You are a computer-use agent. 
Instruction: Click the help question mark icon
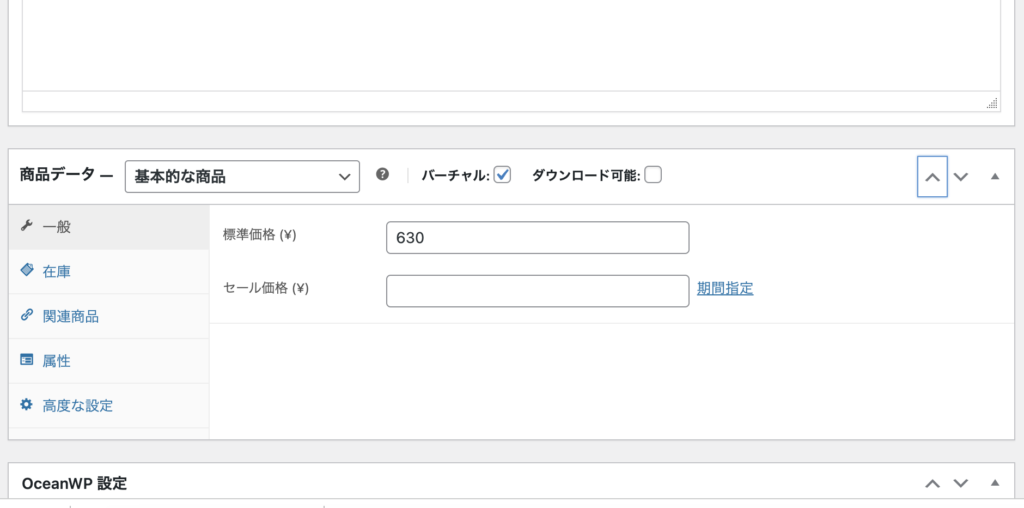[382, 174]
